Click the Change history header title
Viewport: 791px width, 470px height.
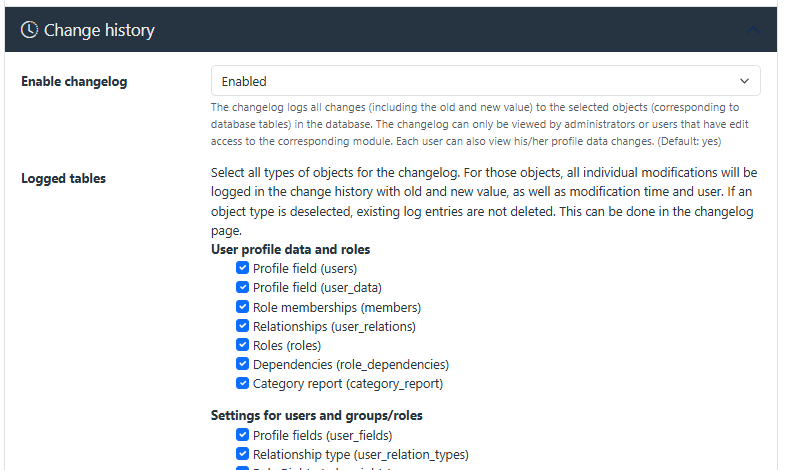coord(99,30)
